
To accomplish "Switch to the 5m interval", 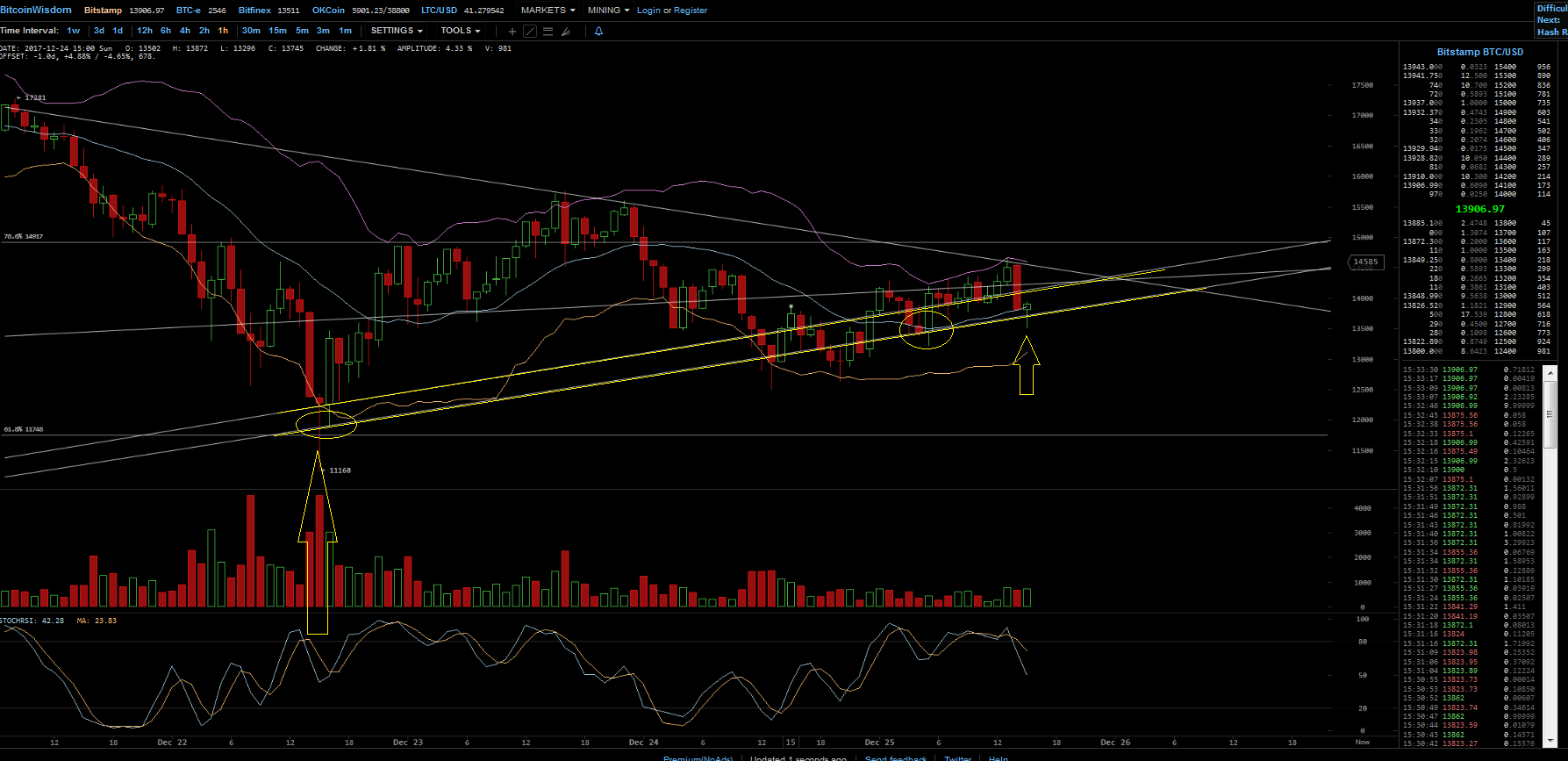I will [x=303, y=31].
